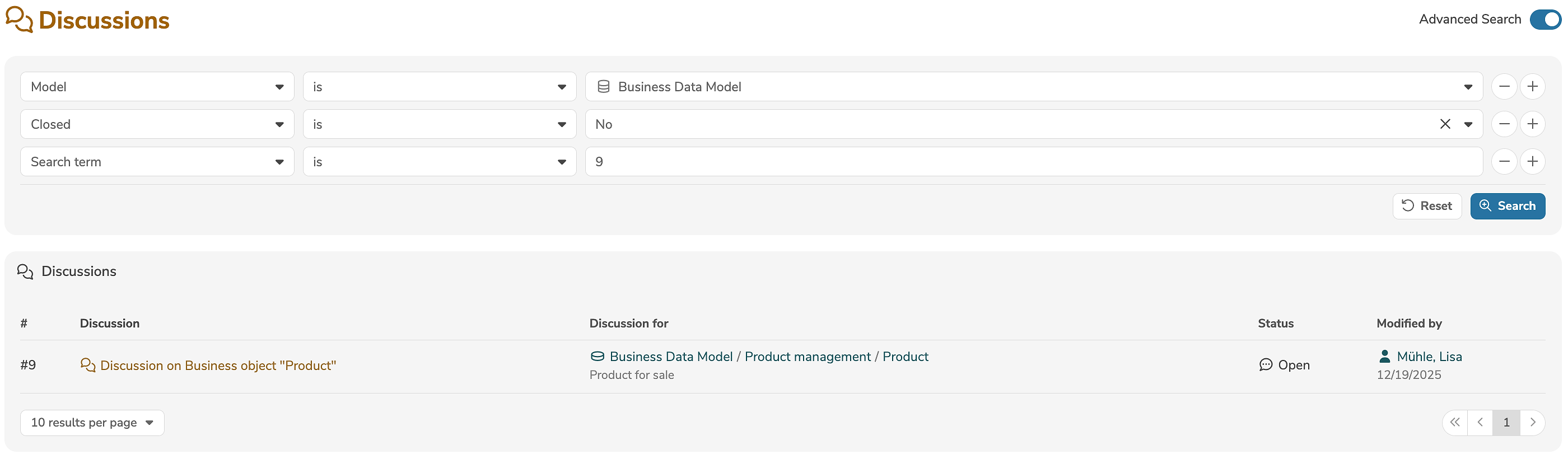
Task: Remove the Search term filter row
Action: tap(1504, 162)
